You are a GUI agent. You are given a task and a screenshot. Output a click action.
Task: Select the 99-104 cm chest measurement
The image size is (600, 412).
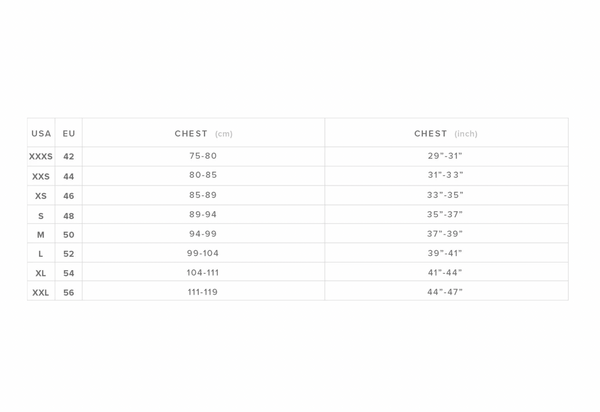point(203,253)
